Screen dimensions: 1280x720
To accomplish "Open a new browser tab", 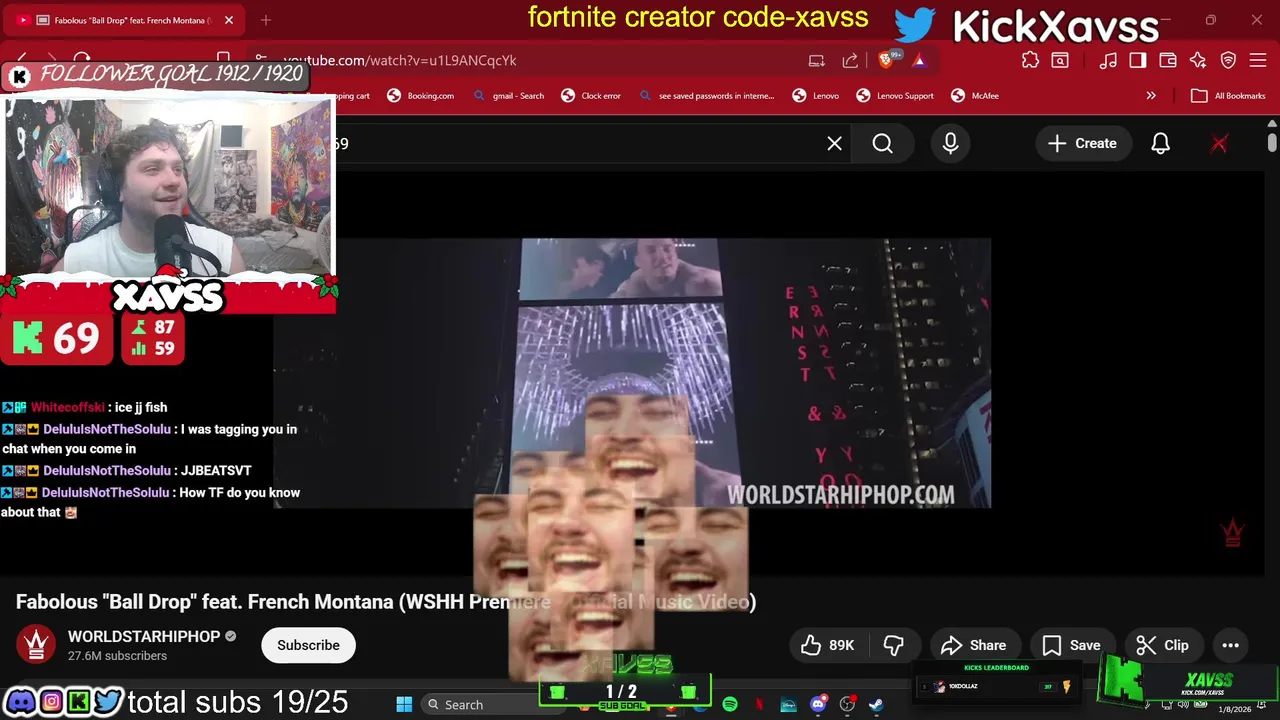I will (x=266, y=20).
